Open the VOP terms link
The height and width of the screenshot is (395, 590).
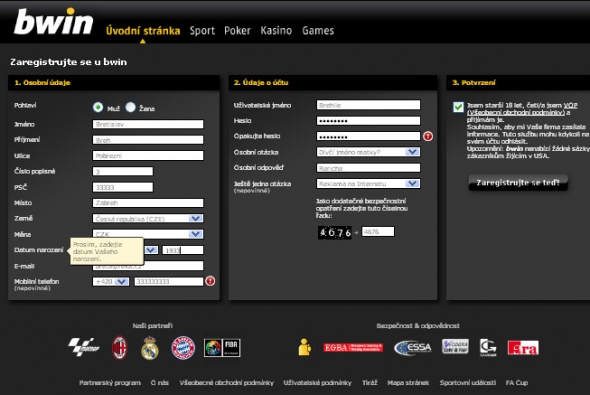(570, 105)
